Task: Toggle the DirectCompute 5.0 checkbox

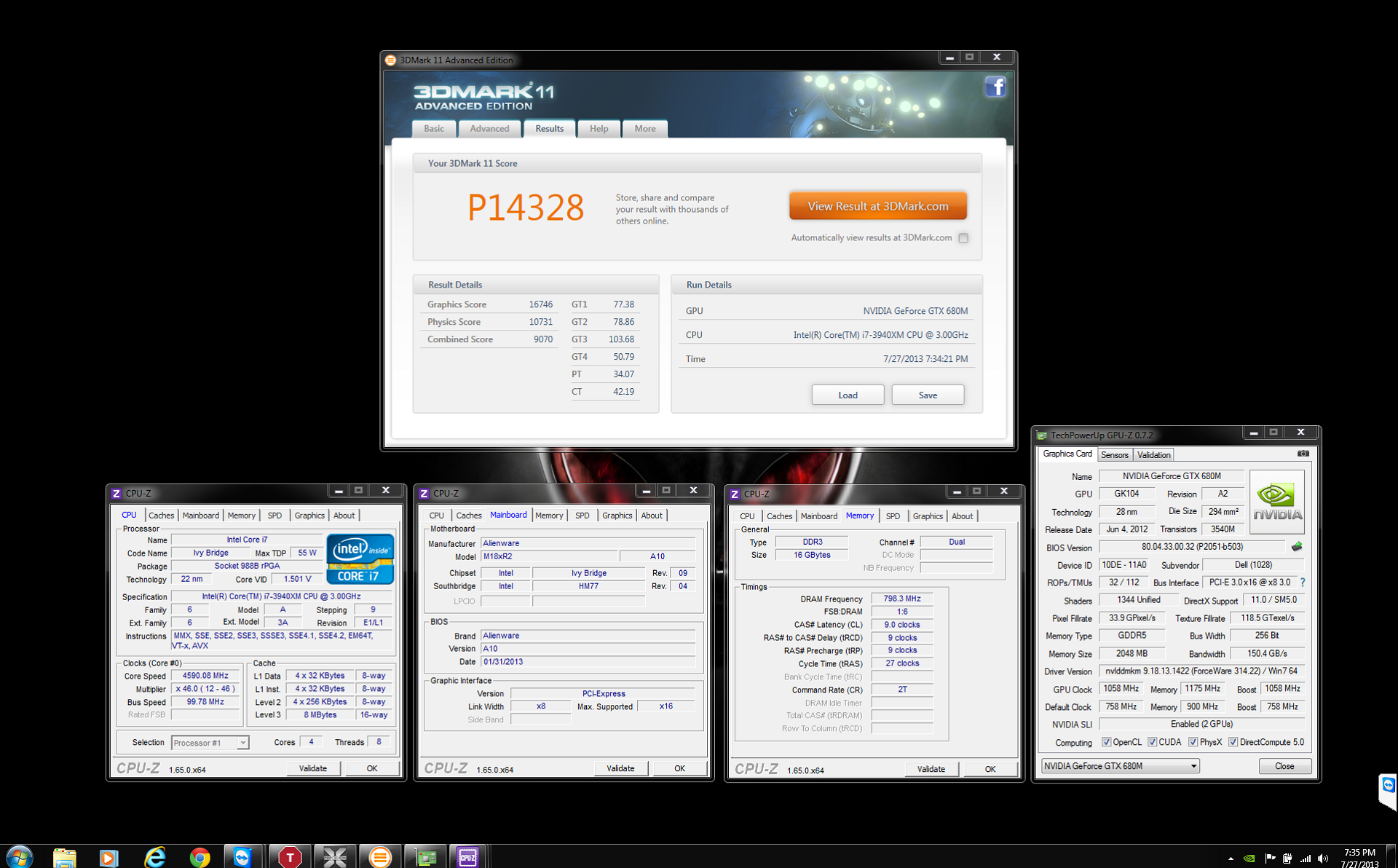Action: (x=1233, y=742)
